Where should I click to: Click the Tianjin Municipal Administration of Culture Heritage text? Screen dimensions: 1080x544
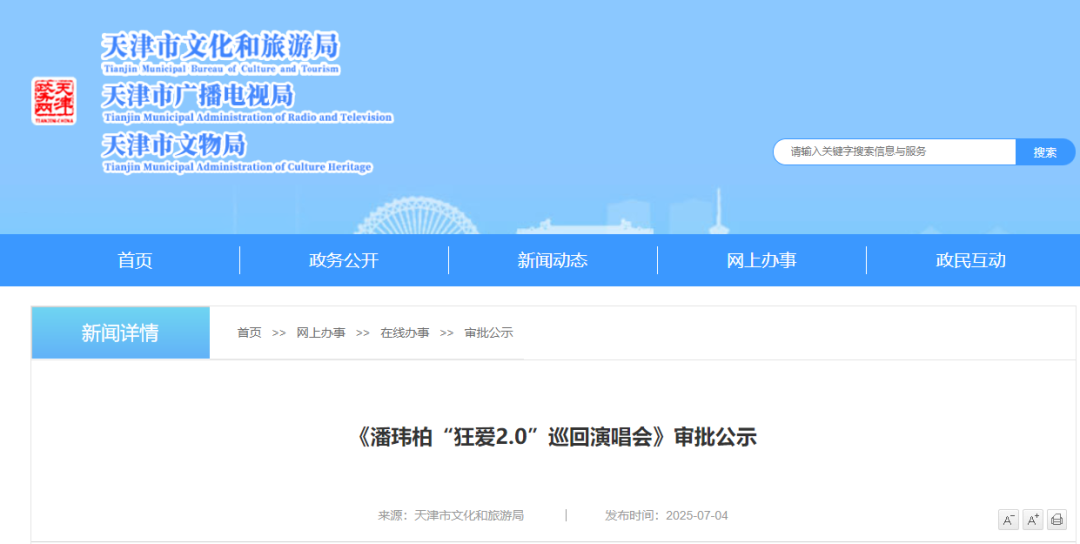pos(238,167)
